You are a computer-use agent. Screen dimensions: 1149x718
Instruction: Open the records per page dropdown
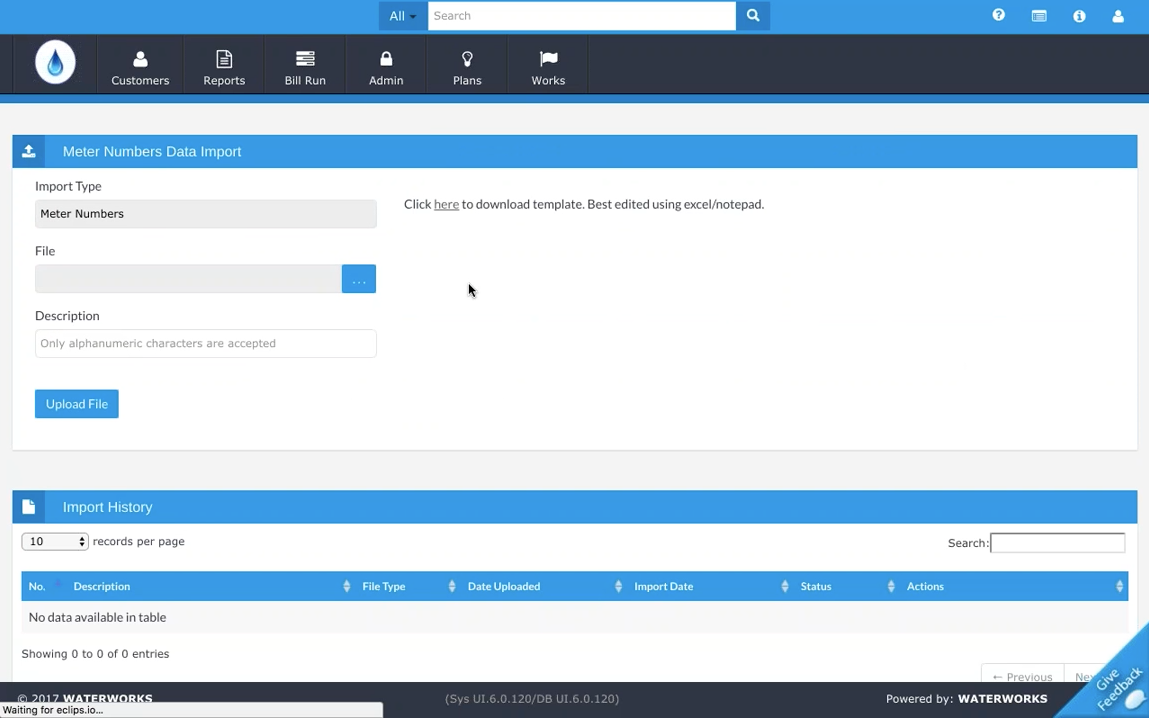click(55, 541)
